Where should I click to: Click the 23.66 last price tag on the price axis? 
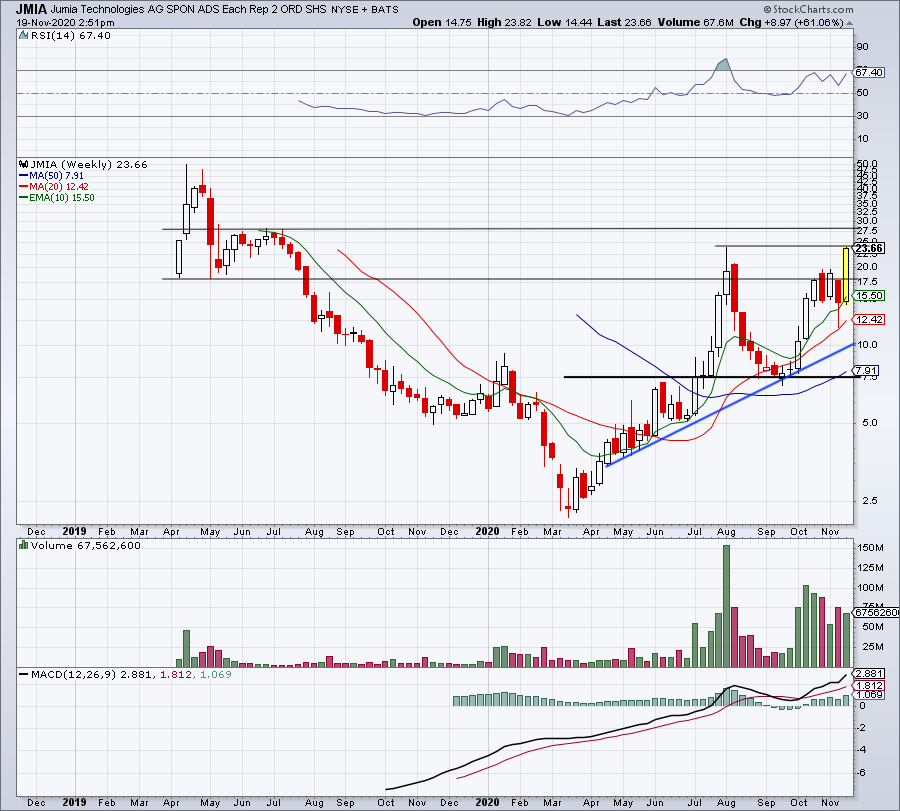pyautogui.click(x=870, y=248)
